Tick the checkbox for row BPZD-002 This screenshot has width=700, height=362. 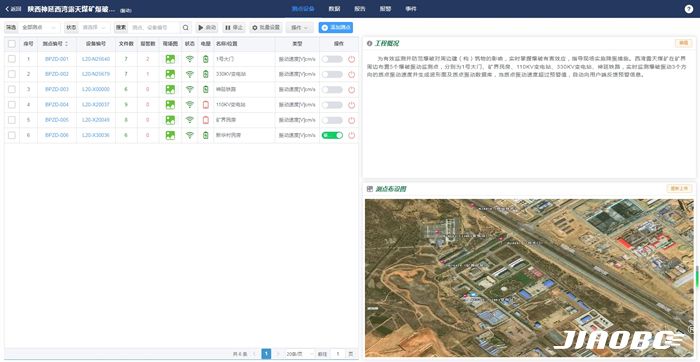point(12,74)
